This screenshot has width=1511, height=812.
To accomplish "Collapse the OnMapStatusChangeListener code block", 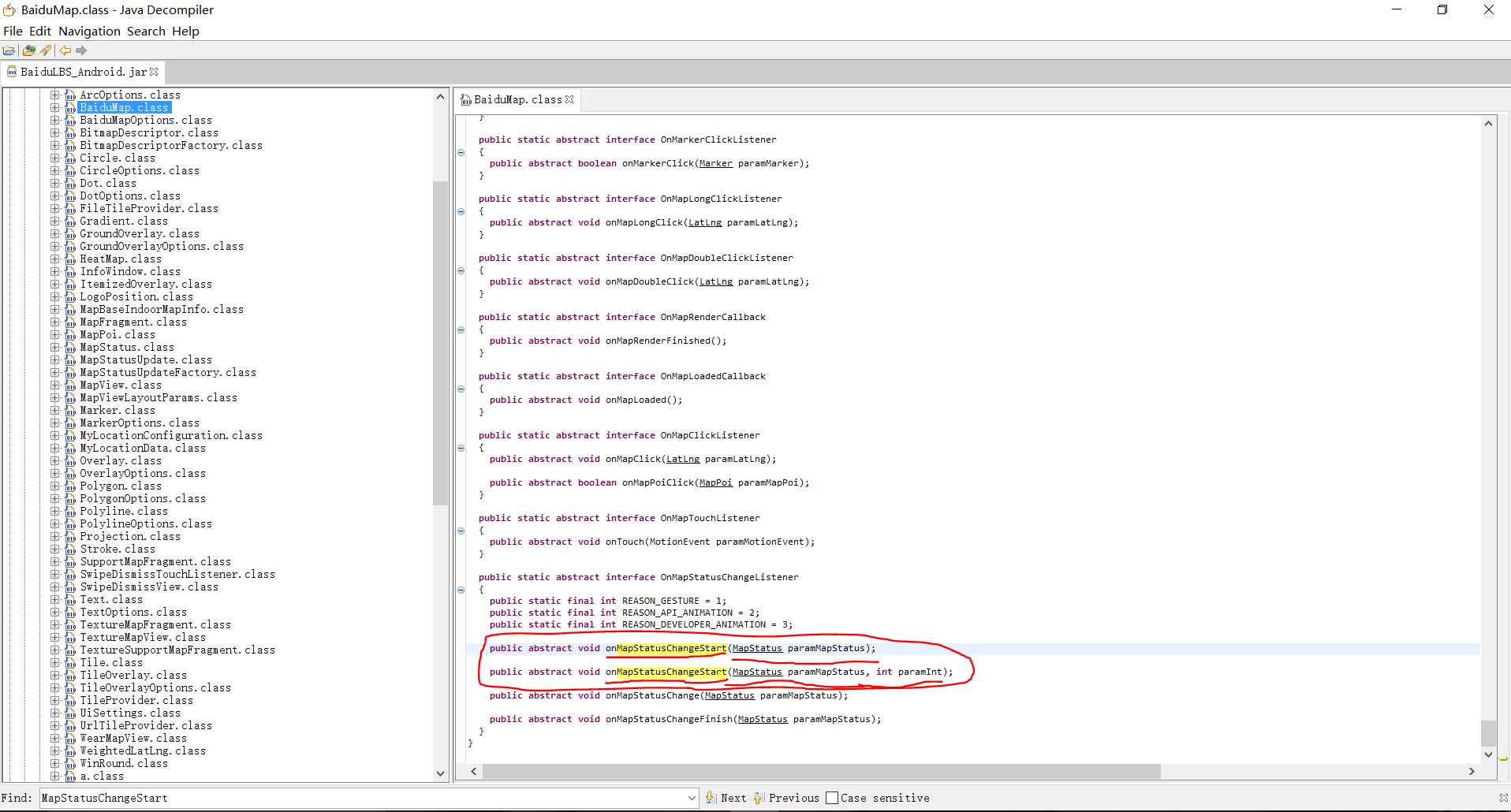I will click(x=461, y=590).
